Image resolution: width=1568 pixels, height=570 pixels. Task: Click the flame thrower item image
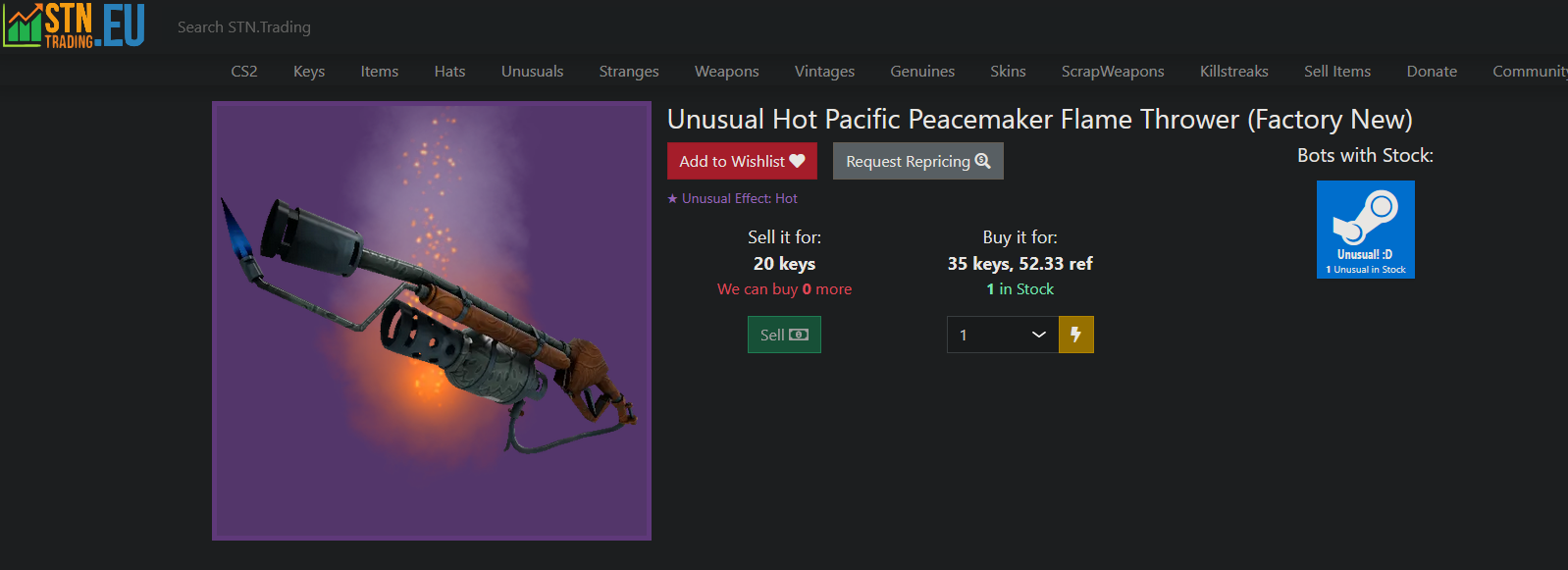(x=432, y=321)
